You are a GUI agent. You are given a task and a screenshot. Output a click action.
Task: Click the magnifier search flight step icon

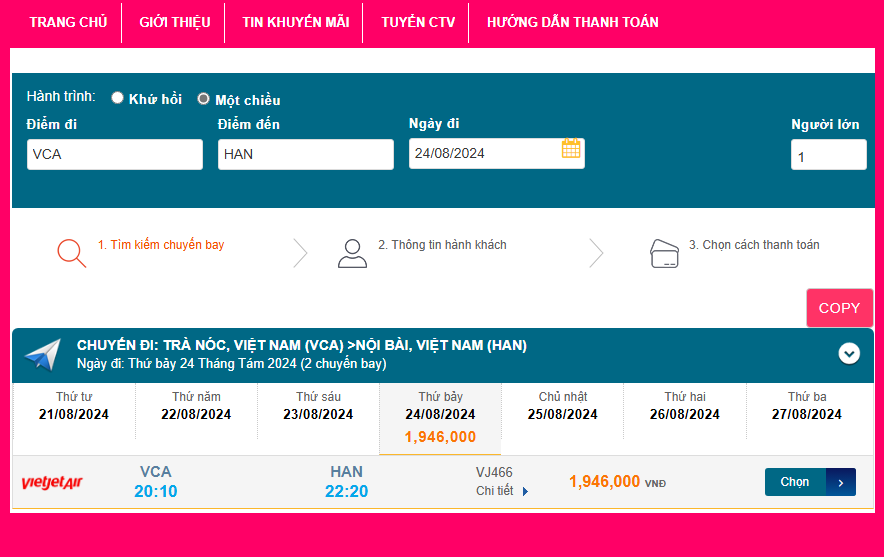coord(71,253)
